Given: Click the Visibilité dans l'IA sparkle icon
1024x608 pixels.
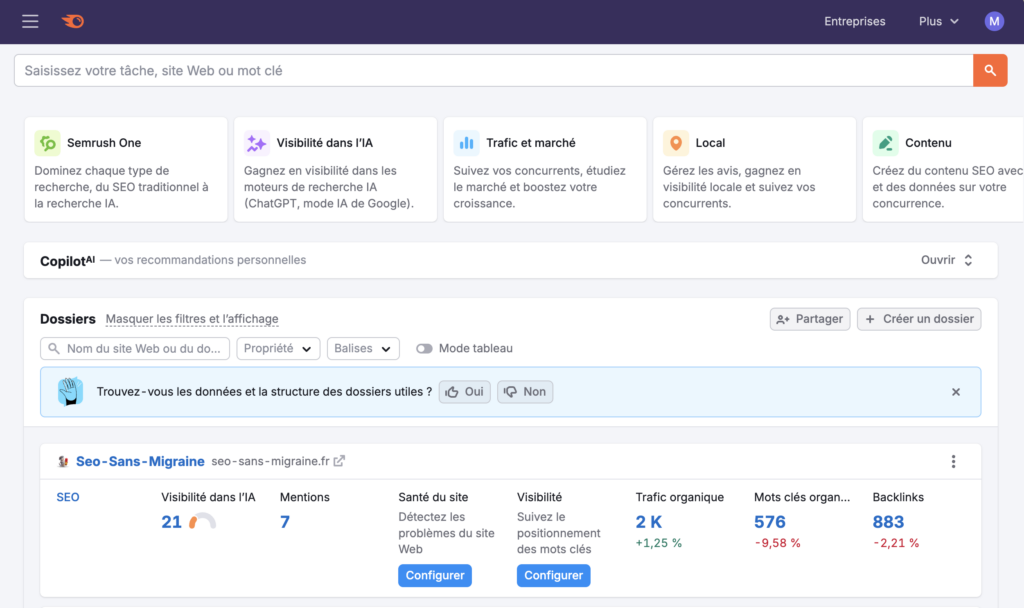Looking at the screenshot, I should click(x=257, y=143).
